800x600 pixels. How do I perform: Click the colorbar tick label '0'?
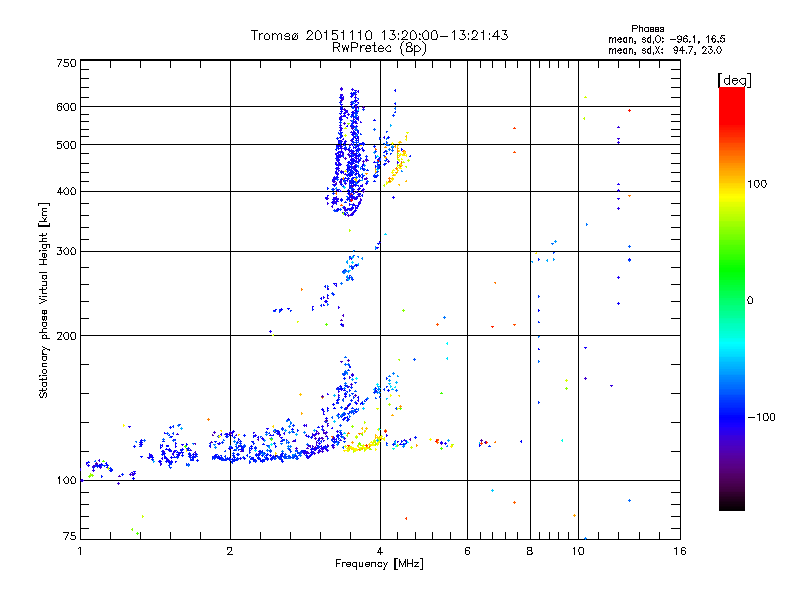(x=750, y=301)
